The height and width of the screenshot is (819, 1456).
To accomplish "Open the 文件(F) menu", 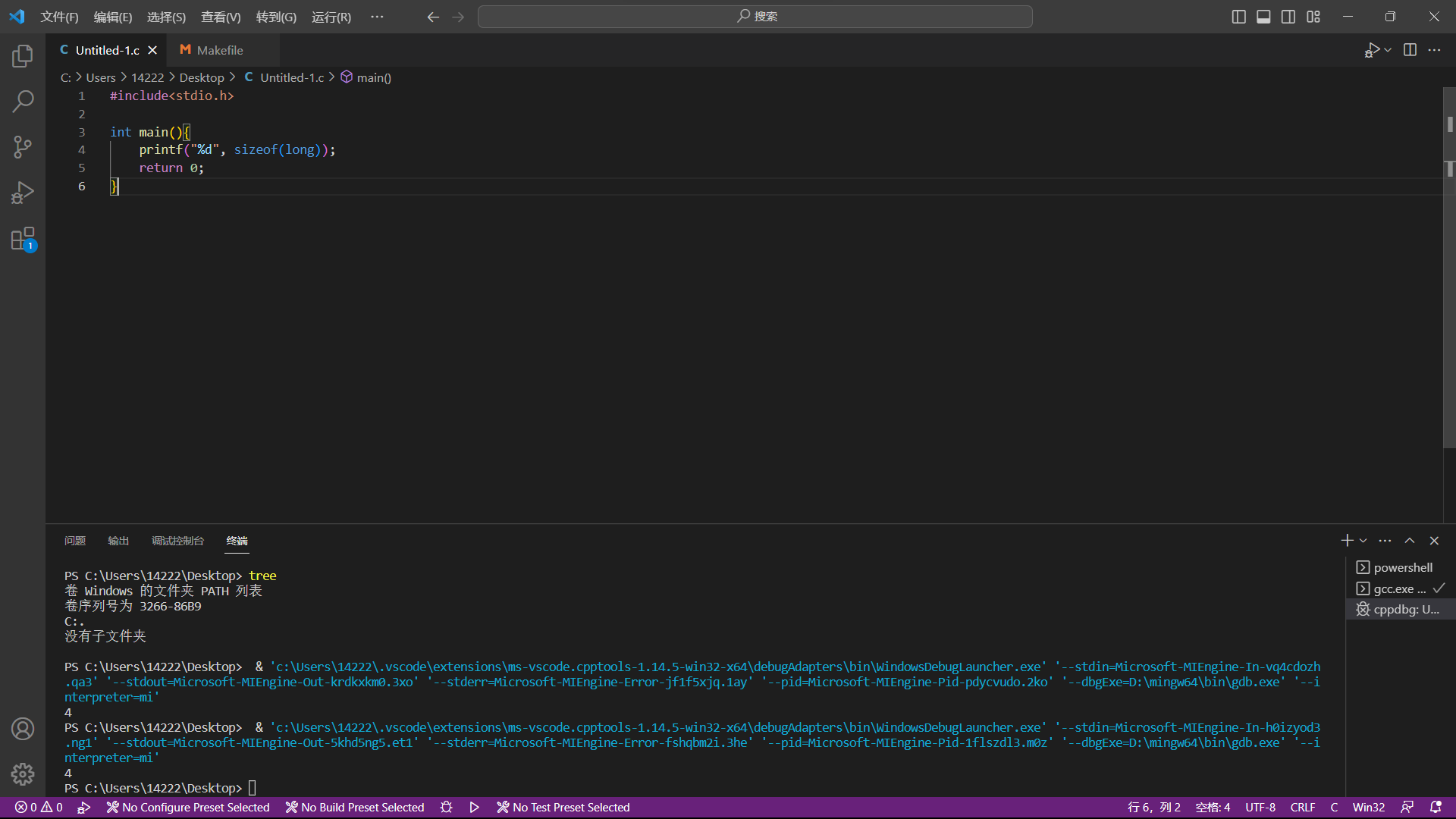I will pyautogui.click(x=59, y=17).
